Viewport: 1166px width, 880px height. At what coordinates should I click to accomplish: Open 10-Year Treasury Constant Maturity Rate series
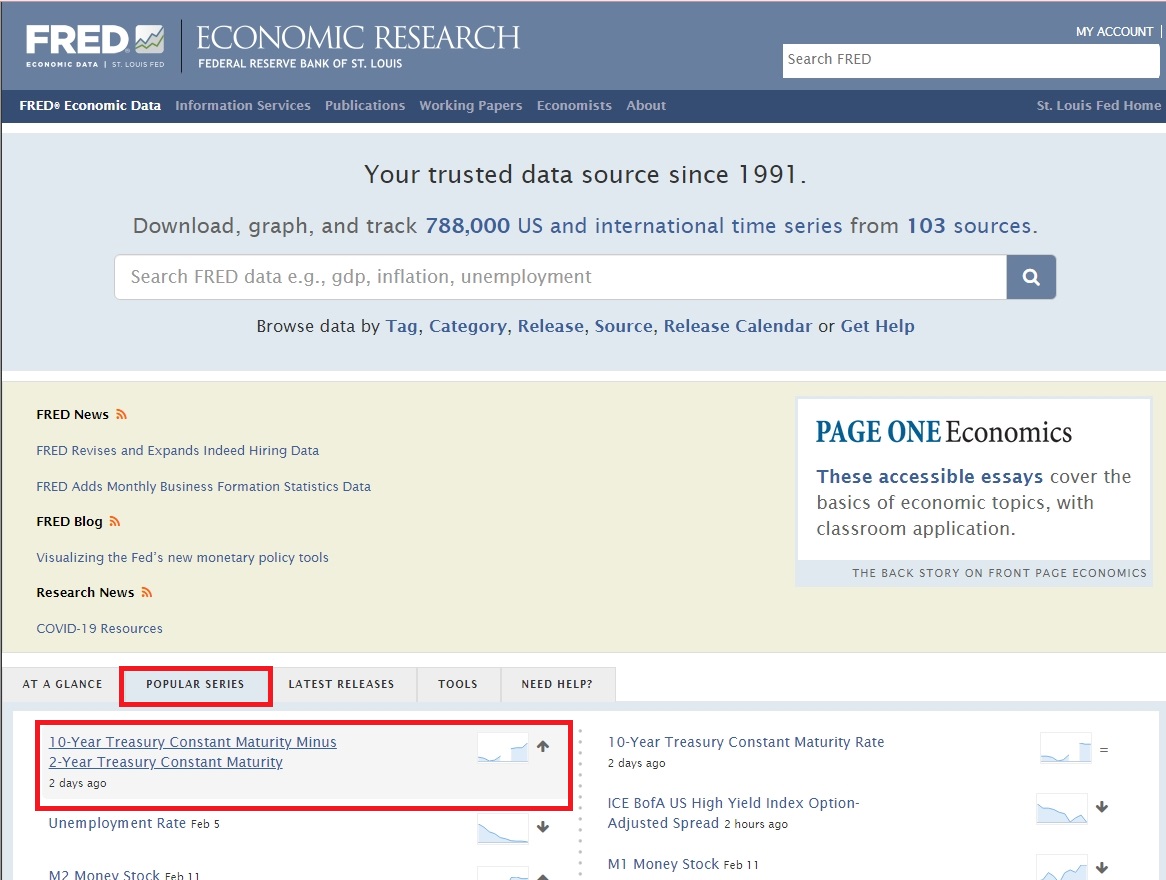click(746, 742)
